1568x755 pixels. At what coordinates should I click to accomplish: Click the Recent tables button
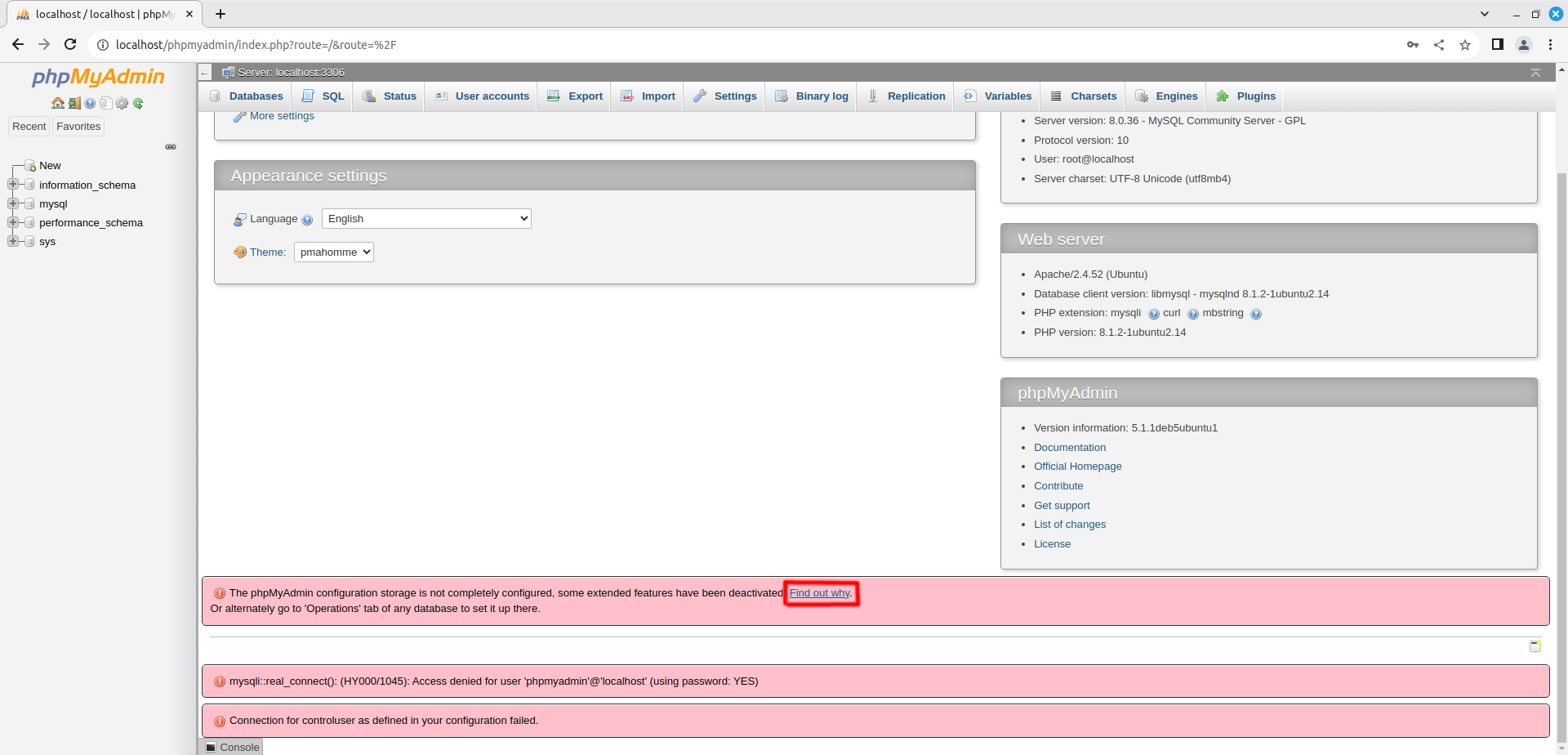29,127
